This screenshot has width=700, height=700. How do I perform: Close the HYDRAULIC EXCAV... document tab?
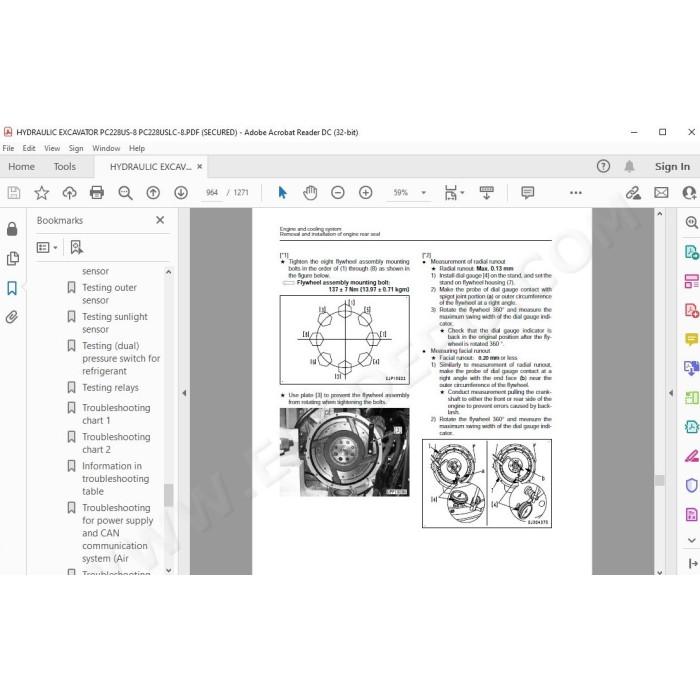tap(200, 167)
